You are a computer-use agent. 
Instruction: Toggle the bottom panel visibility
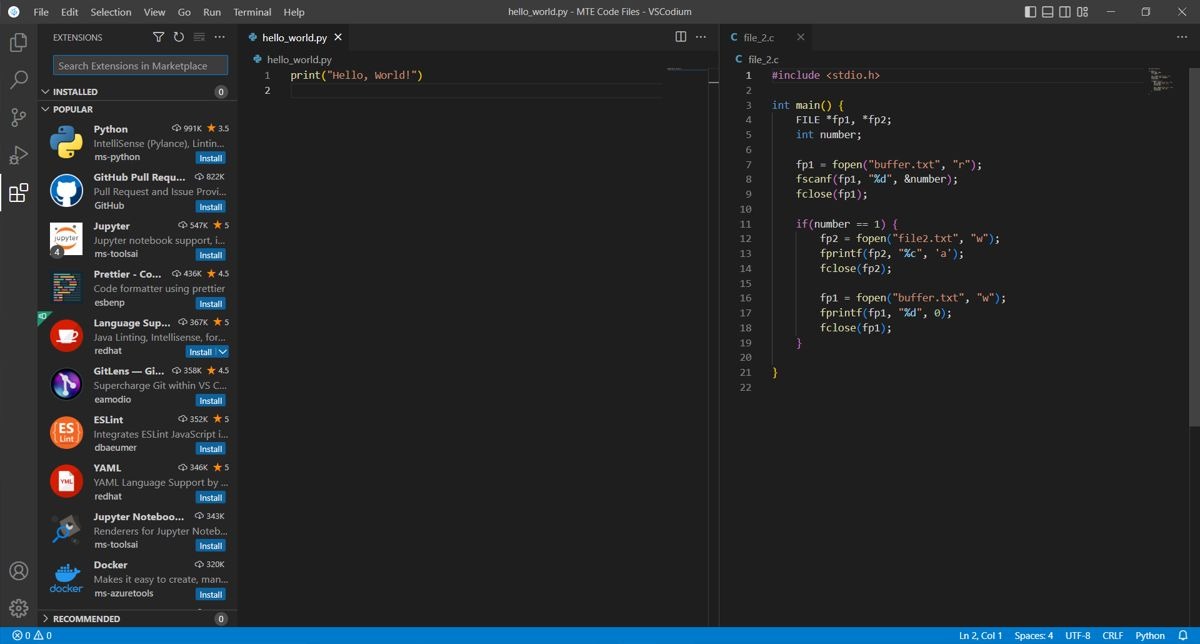click(x=1046, y=11)
